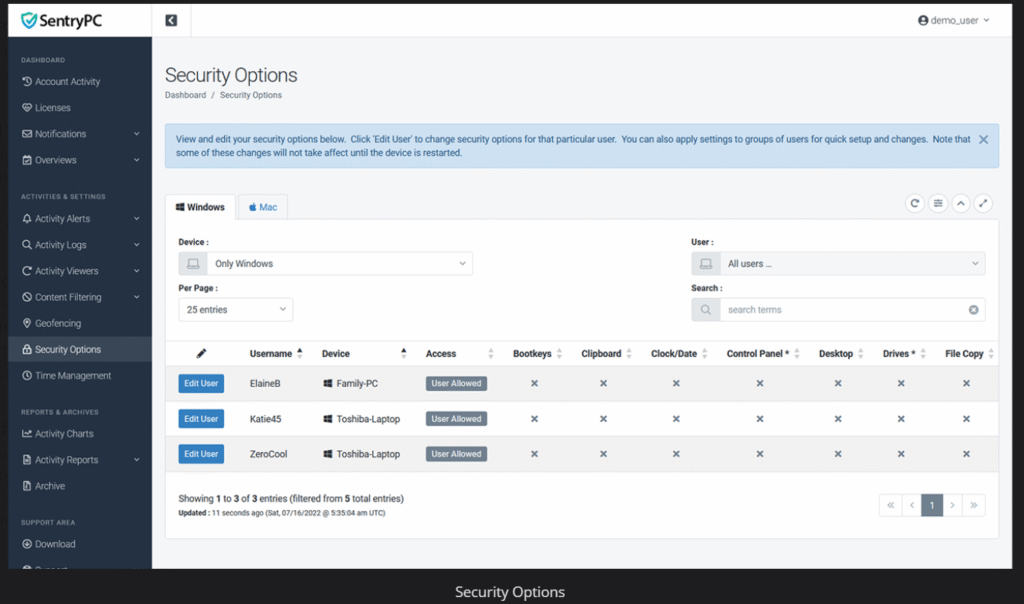Toggle Clipboard setting for ZeroCool
Viewport: 1024px width, 604px height.
pyautogui.click(x=603, y=453)
